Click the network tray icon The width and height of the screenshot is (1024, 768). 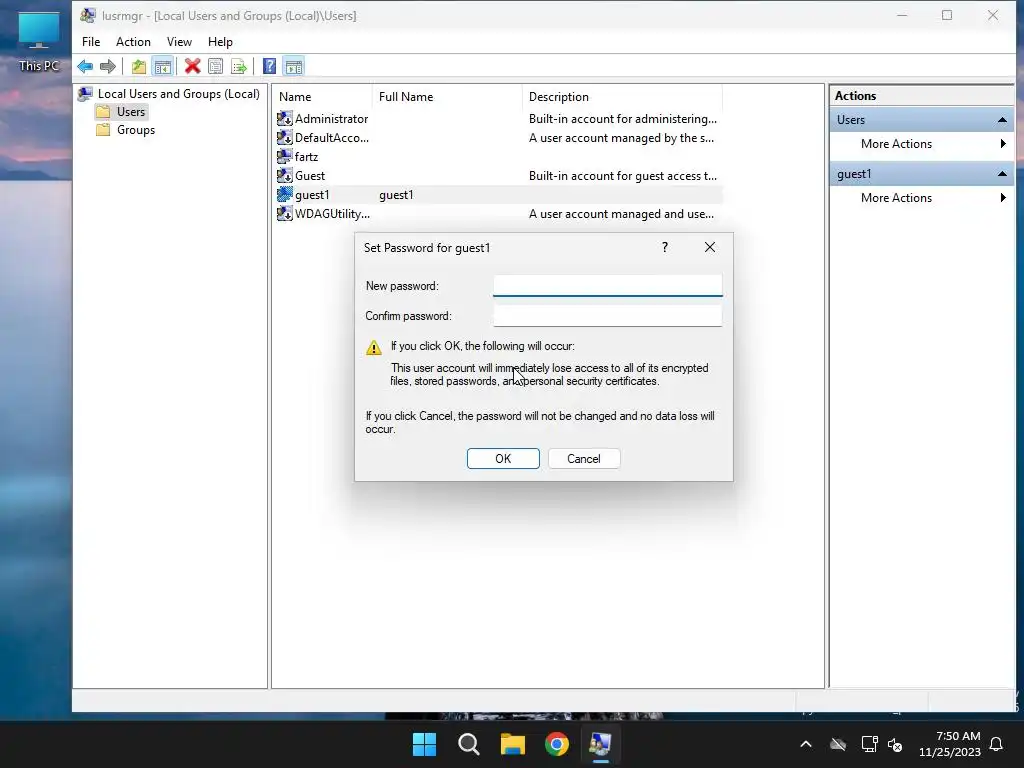[x=869, y=744]
